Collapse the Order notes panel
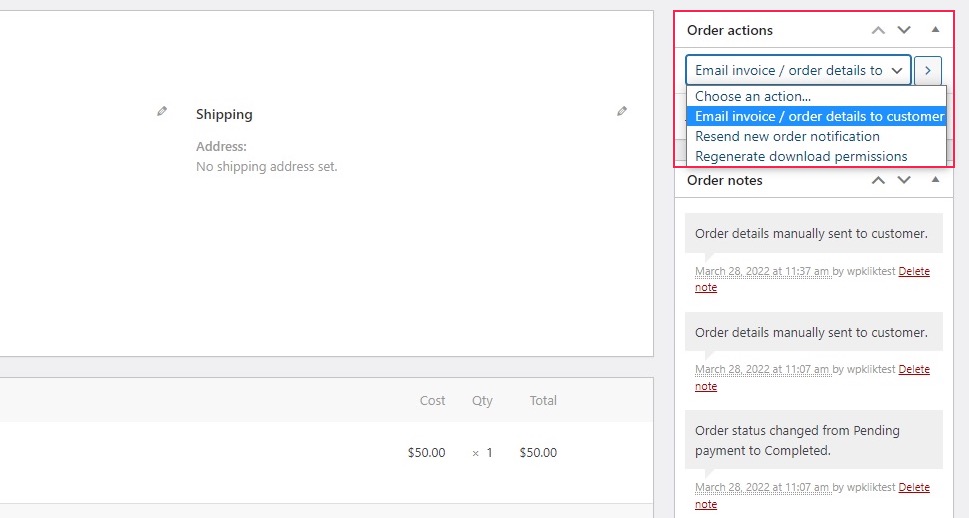This screenshot has width=969, height=518. point(935,180)
